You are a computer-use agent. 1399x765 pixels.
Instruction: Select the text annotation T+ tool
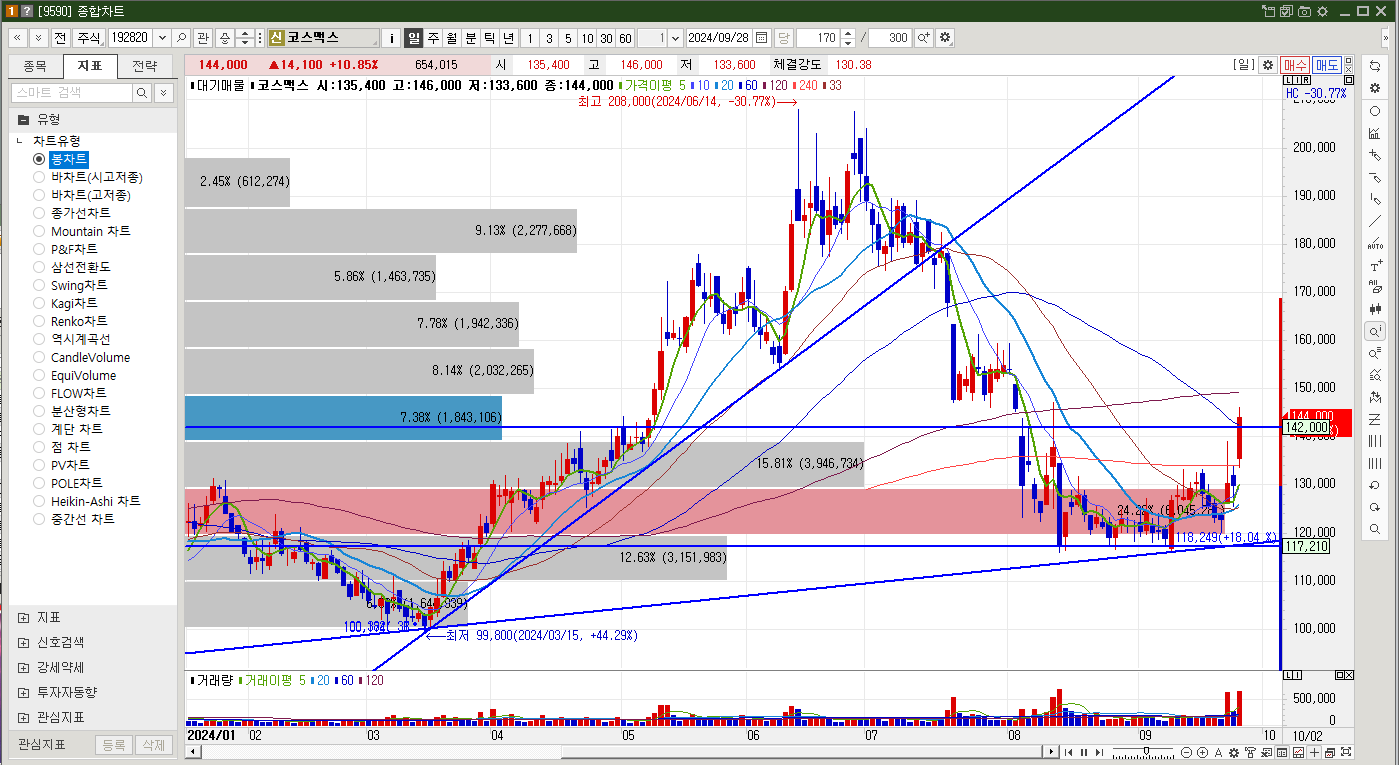[1375, 265]
